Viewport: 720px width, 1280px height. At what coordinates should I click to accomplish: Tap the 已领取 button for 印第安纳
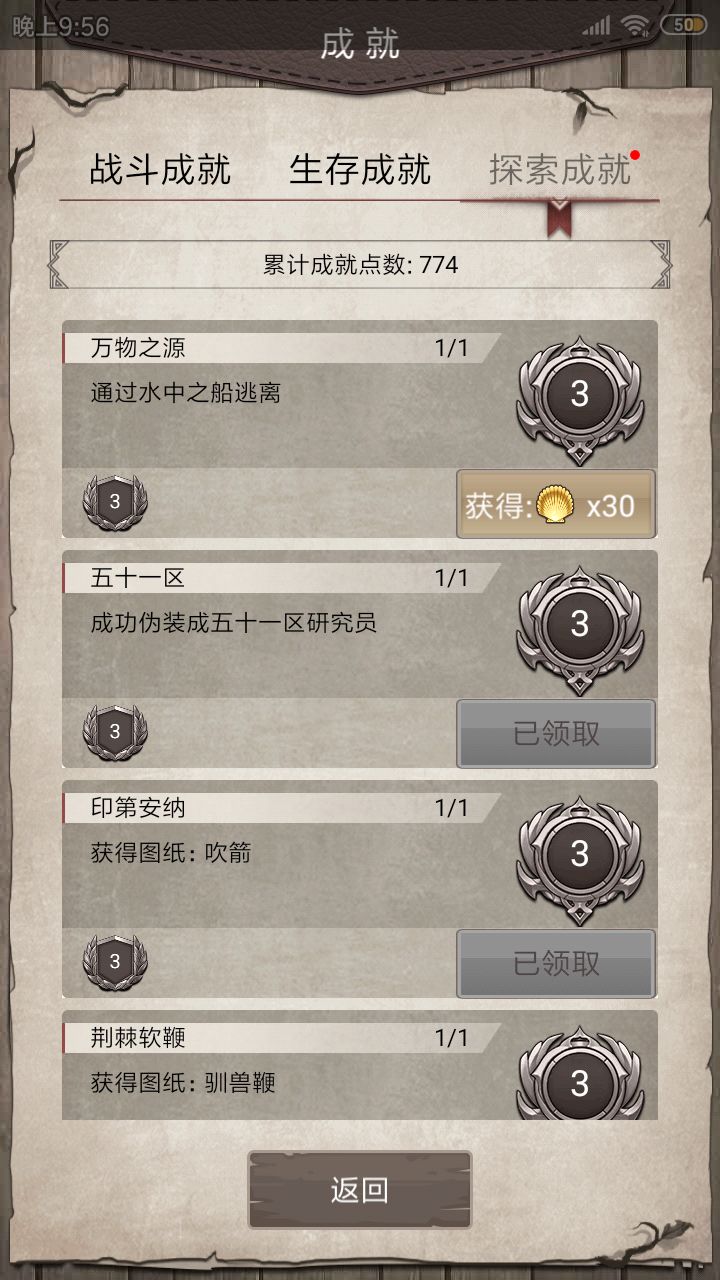tap(555, 963)
